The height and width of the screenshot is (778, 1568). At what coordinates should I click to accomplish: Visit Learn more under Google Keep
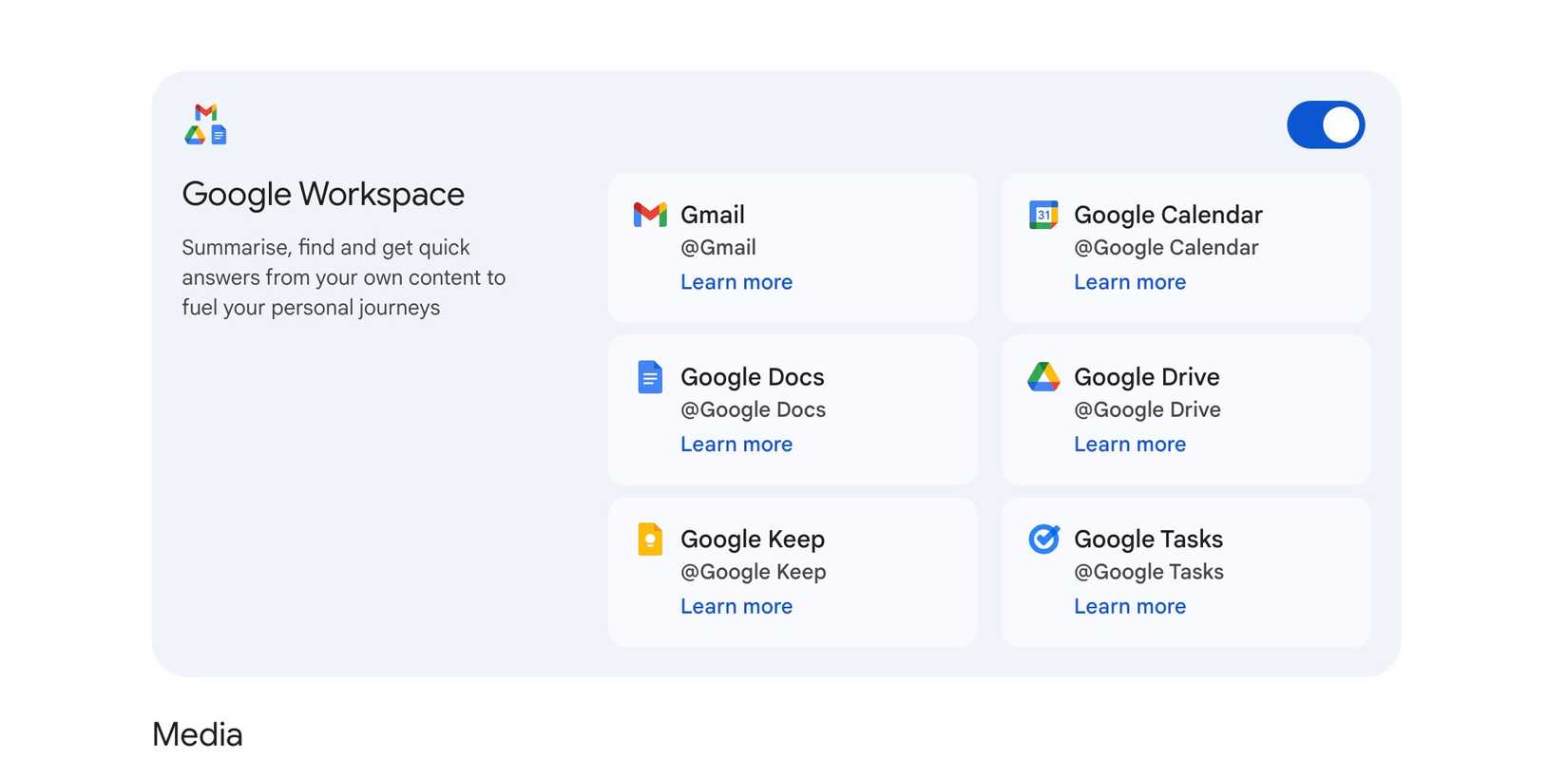pos(736,606)
